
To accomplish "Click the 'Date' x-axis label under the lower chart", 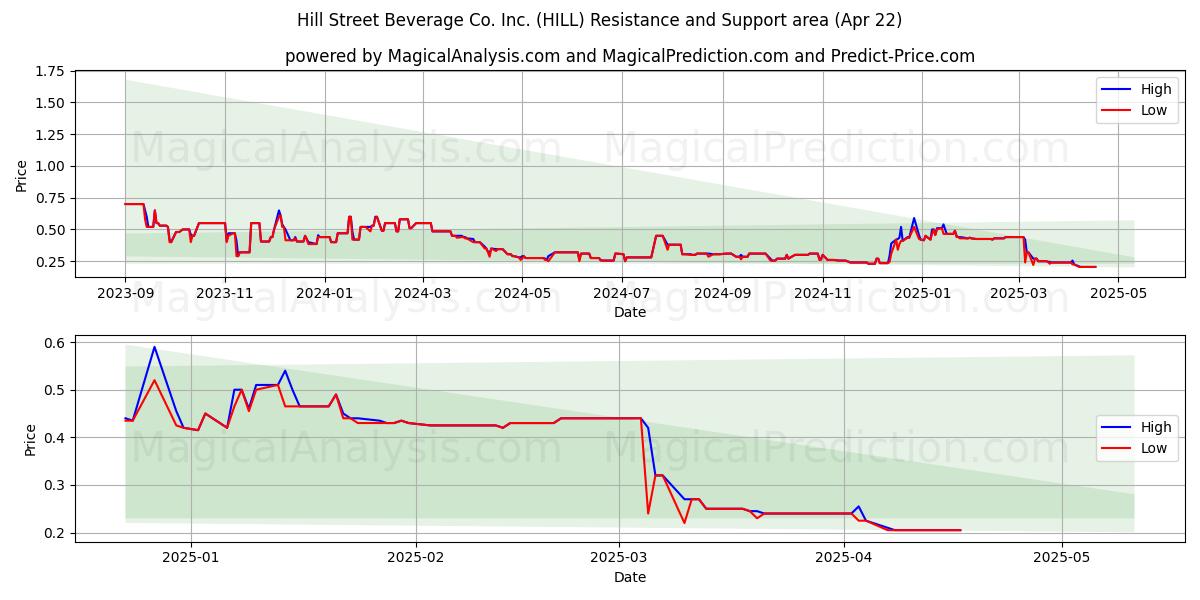I will 630,577.
